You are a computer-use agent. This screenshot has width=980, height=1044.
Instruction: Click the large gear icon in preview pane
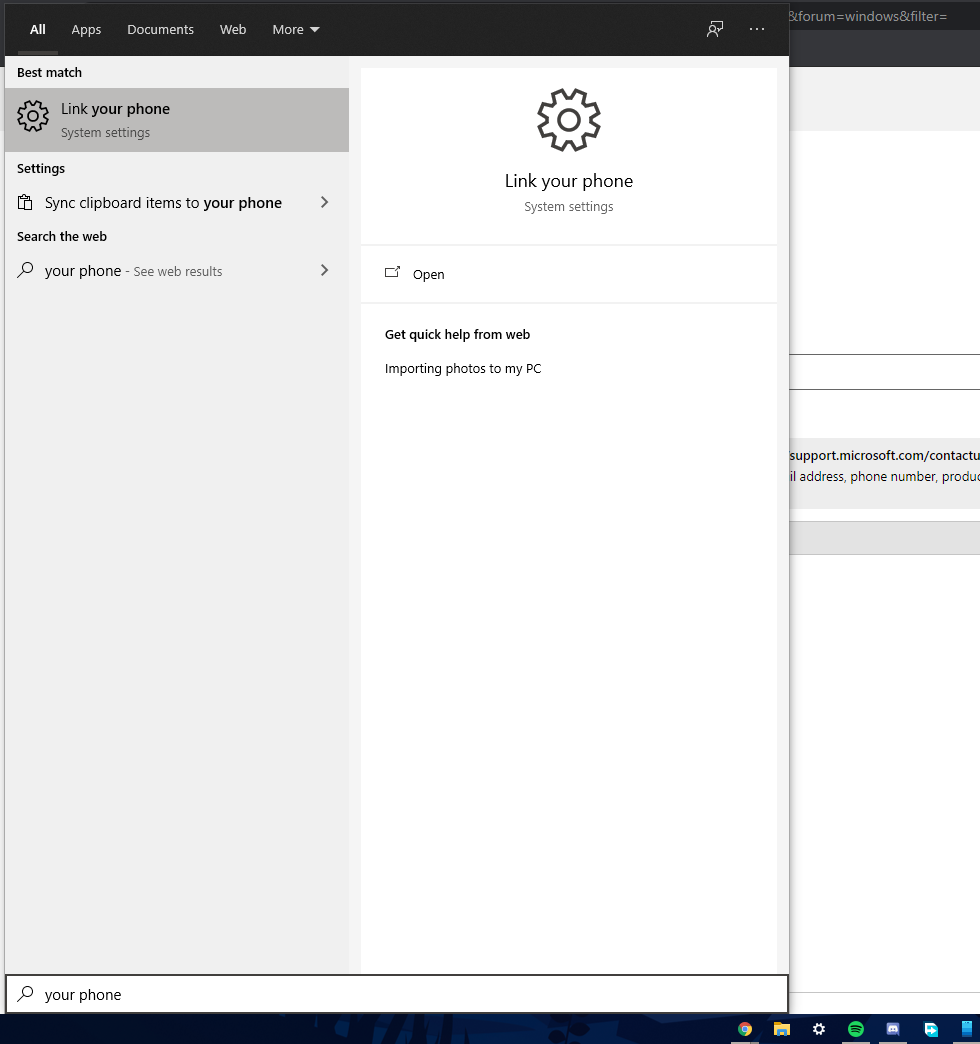pyautogui.click(x=569, y=121)
